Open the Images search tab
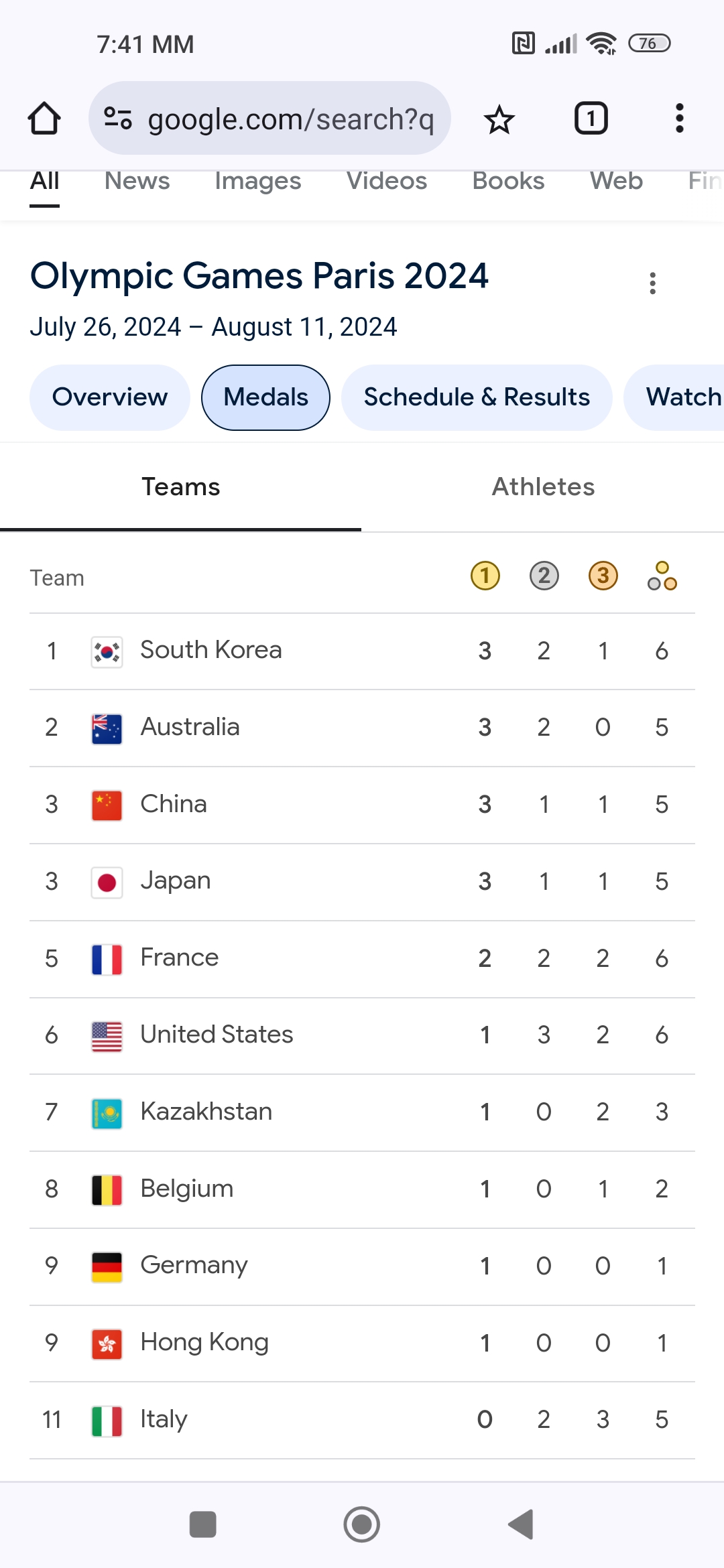Image resolution: width=724 pixels, height=1568 pixels. (257, 181)
